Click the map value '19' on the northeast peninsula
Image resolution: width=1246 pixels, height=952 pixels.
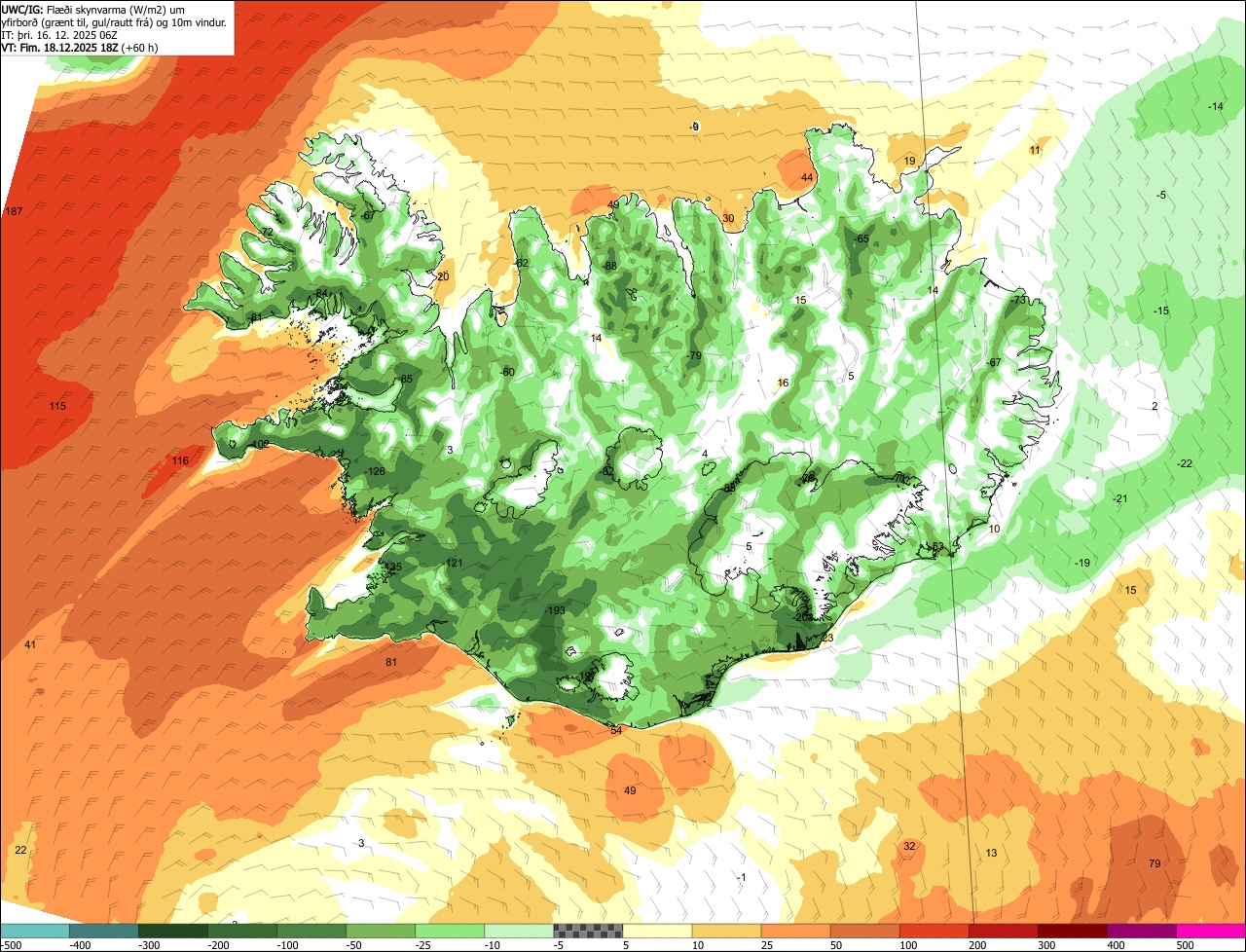pos(909,161)
